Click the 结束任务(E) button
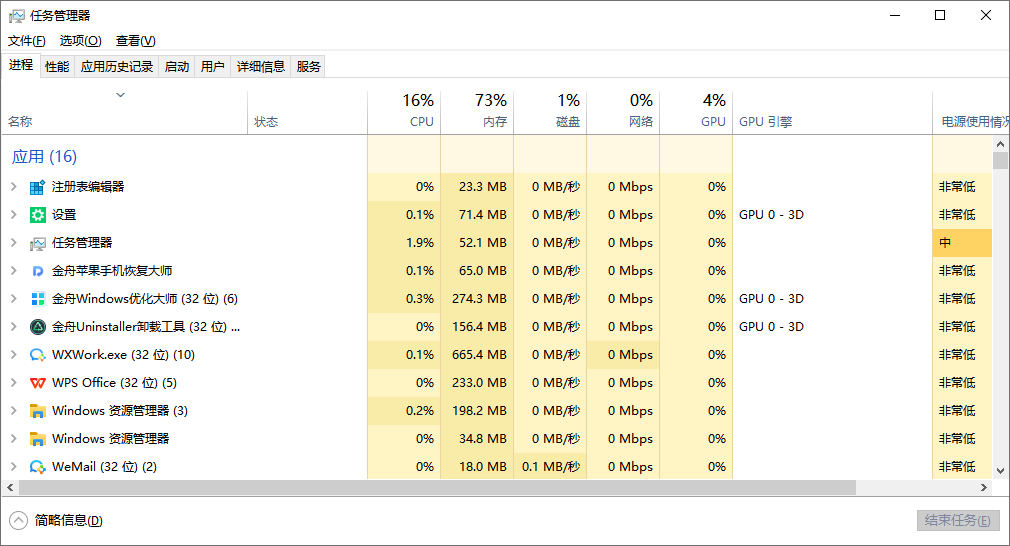The height and width of the screenshot is (546, 1010). [958, 520]
